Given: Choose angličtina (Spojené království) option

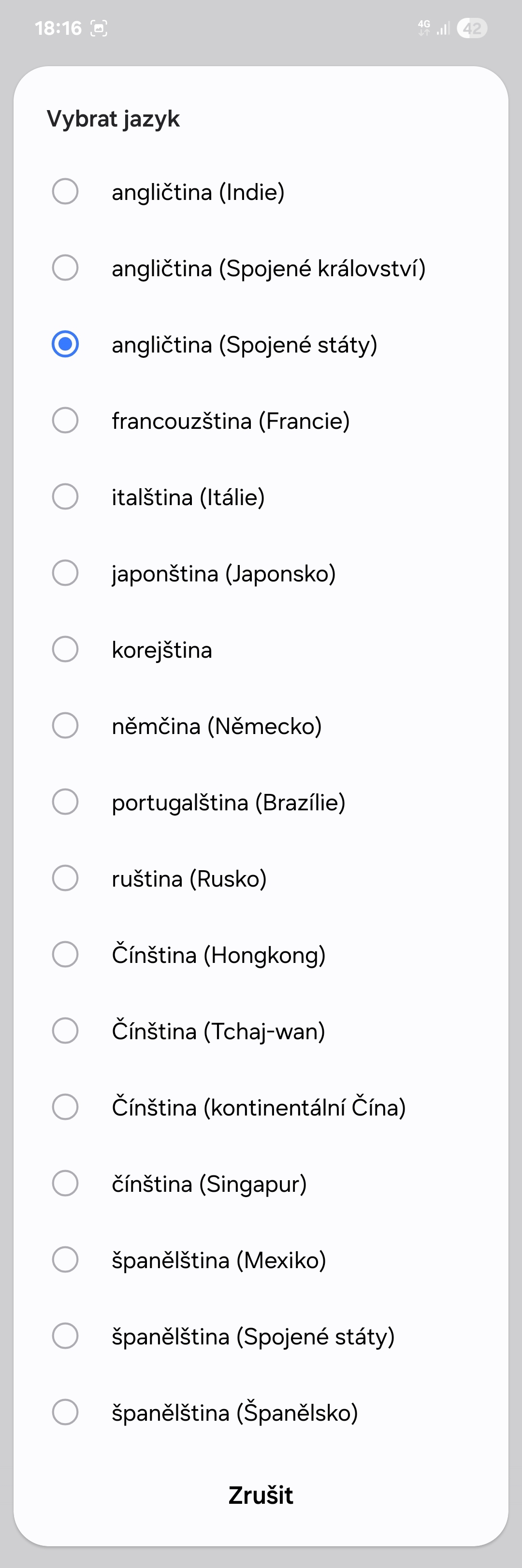Looking at the screenshot, I should point(65,268).
